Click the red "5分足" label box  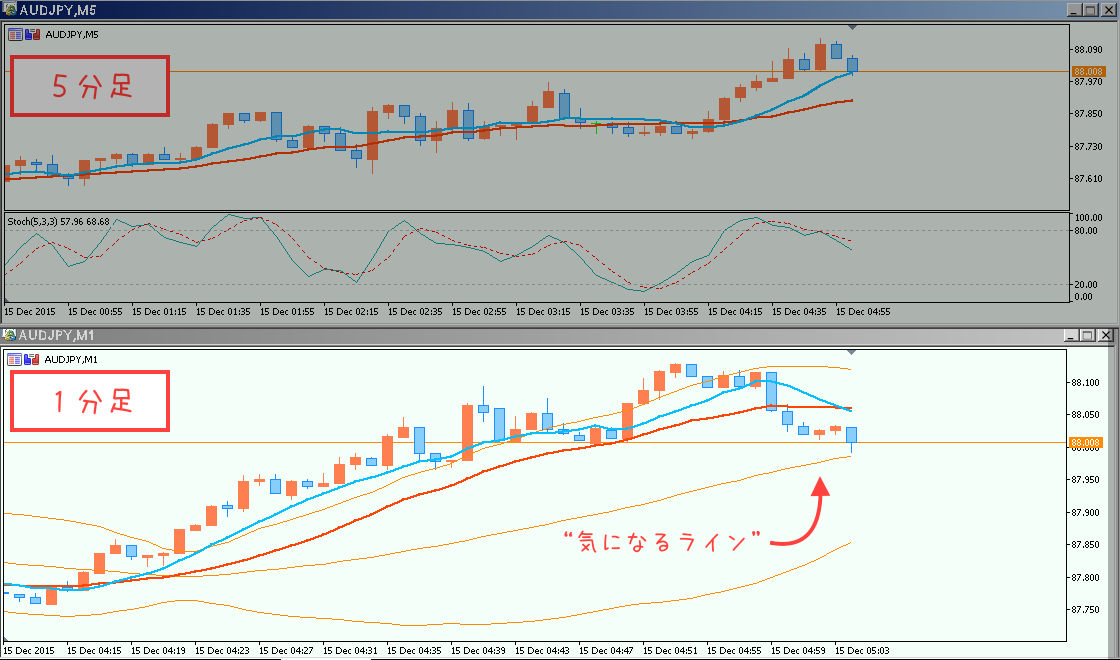(90, 87)
